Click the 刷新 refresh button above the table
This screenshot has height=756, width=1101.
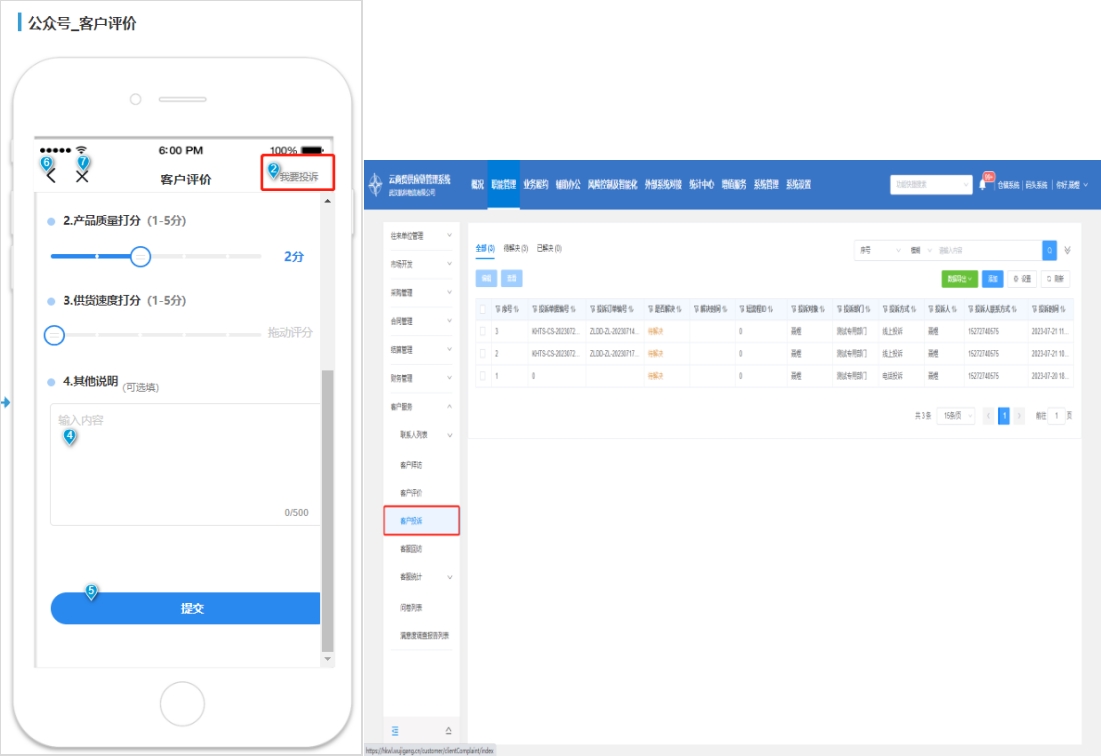pyautogui.click(x=1055, y=279)
